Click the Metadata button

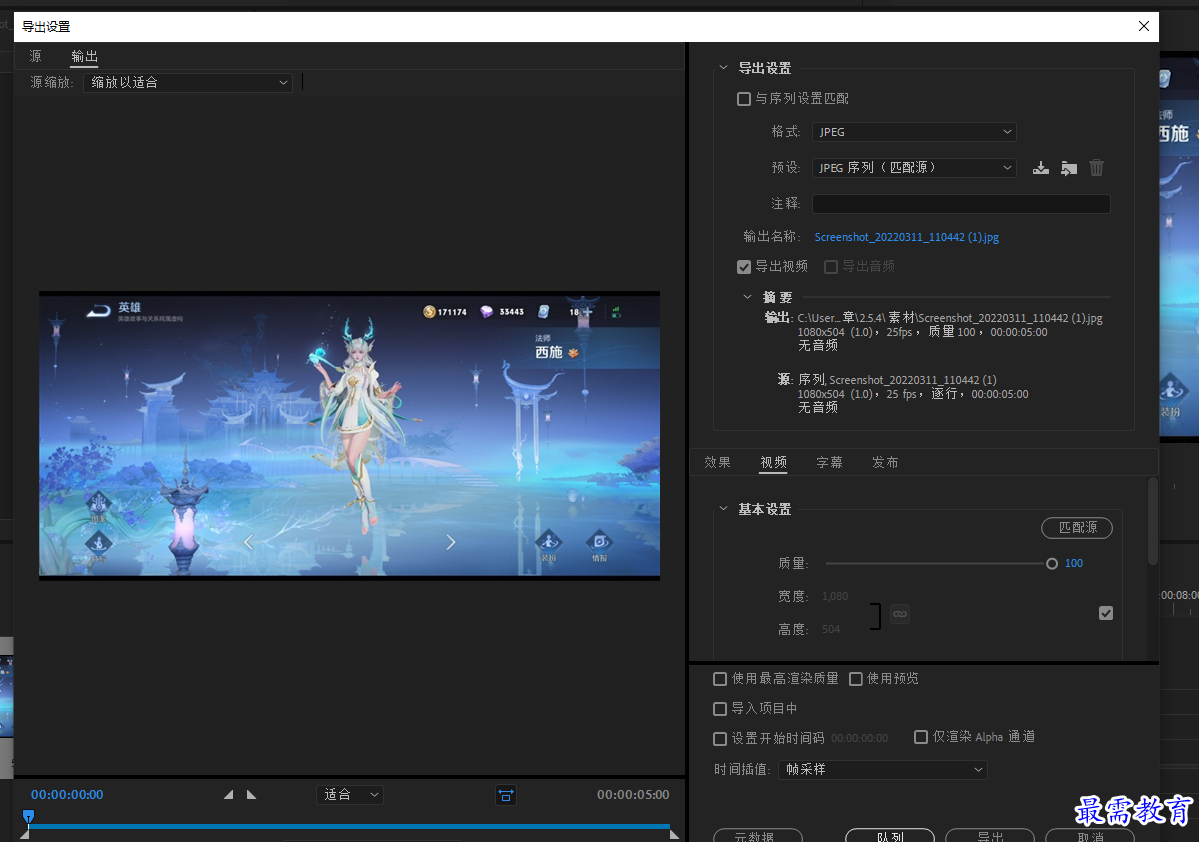(x=758, y=836)
